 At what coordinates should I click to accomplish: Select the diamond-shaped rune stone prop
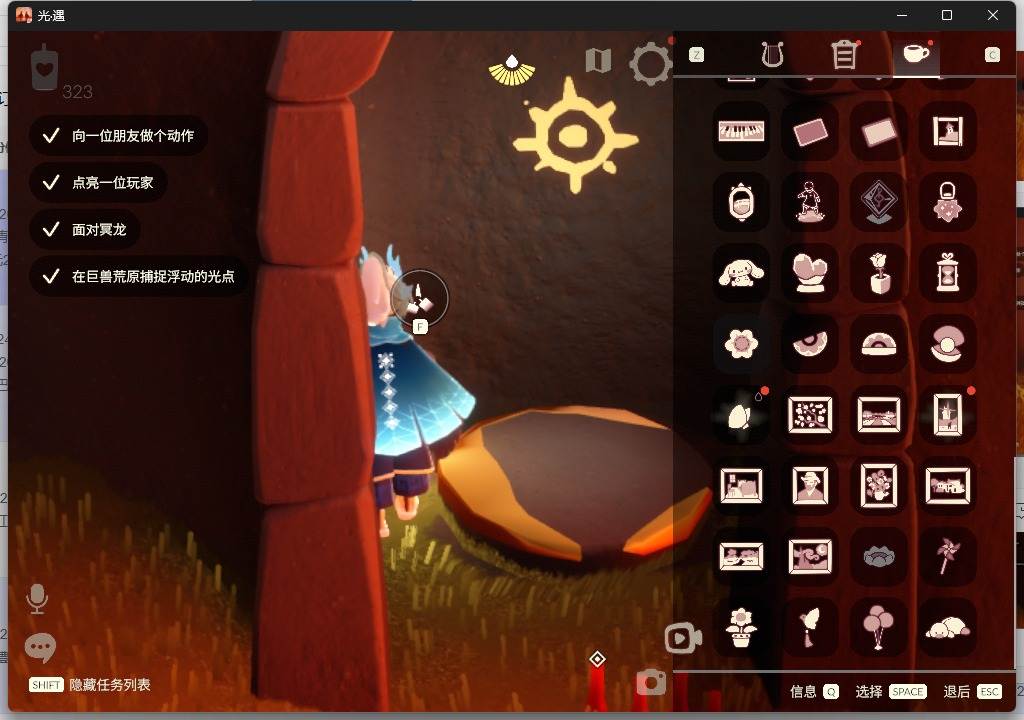pyautogui.click(x=878, y=202)
